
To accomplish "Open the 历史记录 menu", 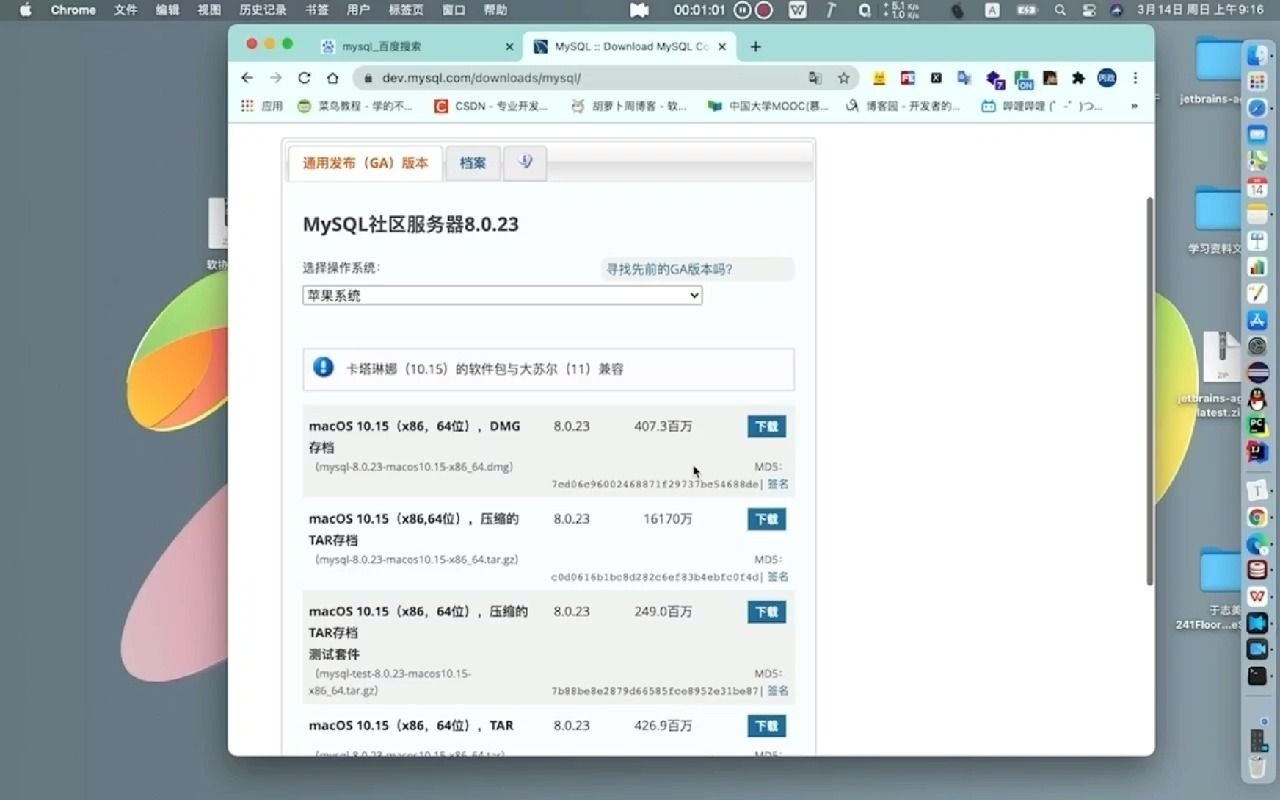I will tap(263, 10).
